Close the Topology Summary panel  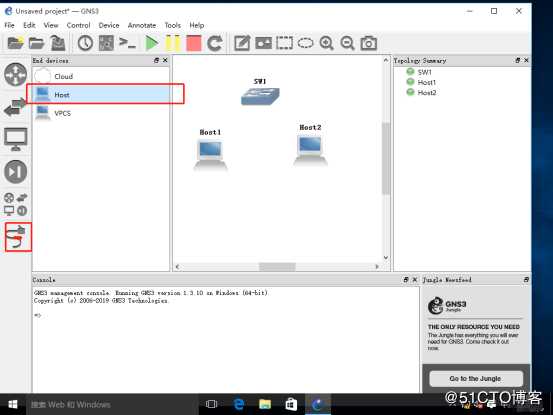click(526, 60)
